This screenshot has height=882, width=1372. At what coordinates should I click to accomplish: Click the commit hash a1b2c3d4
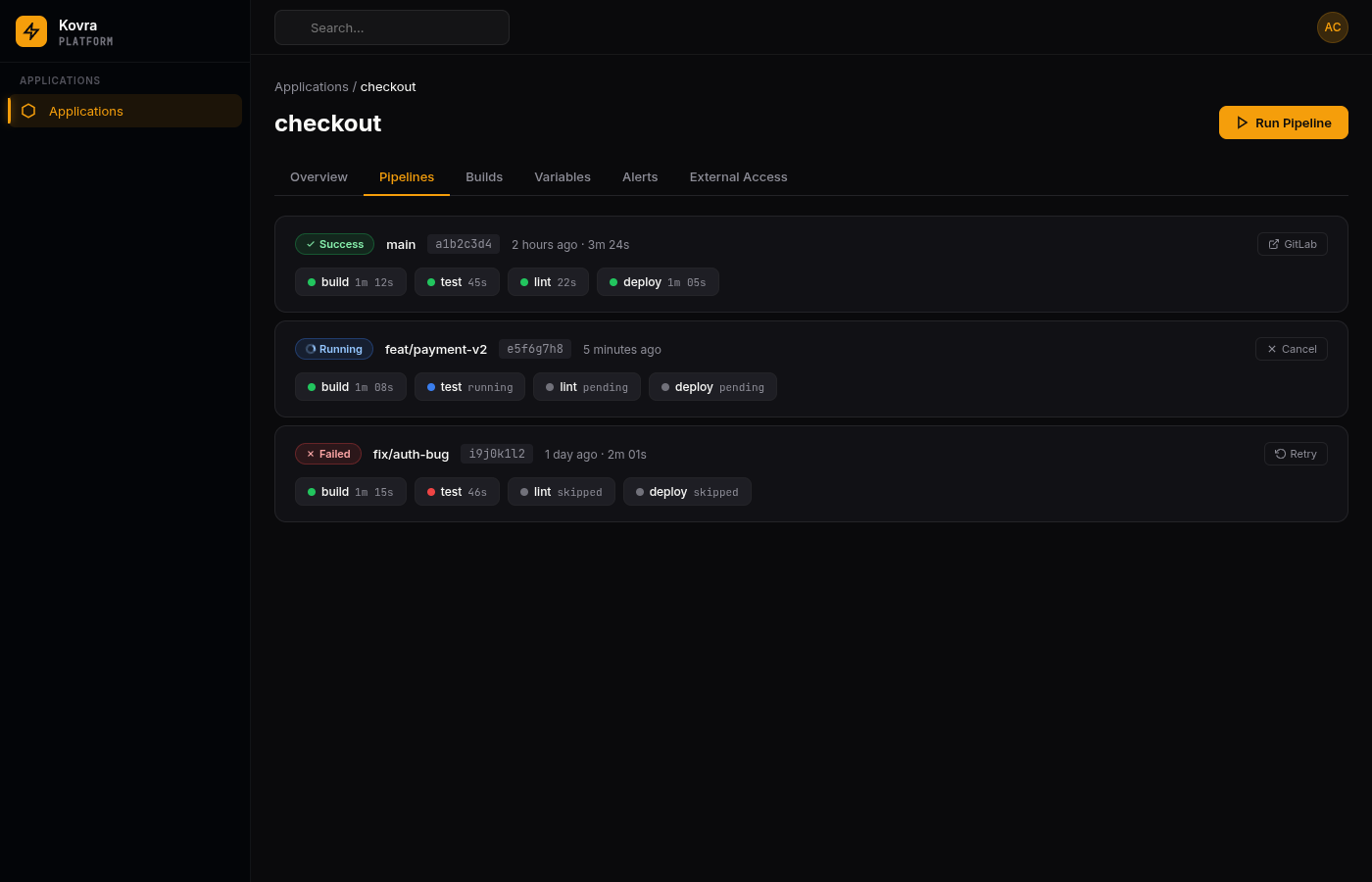464,244
